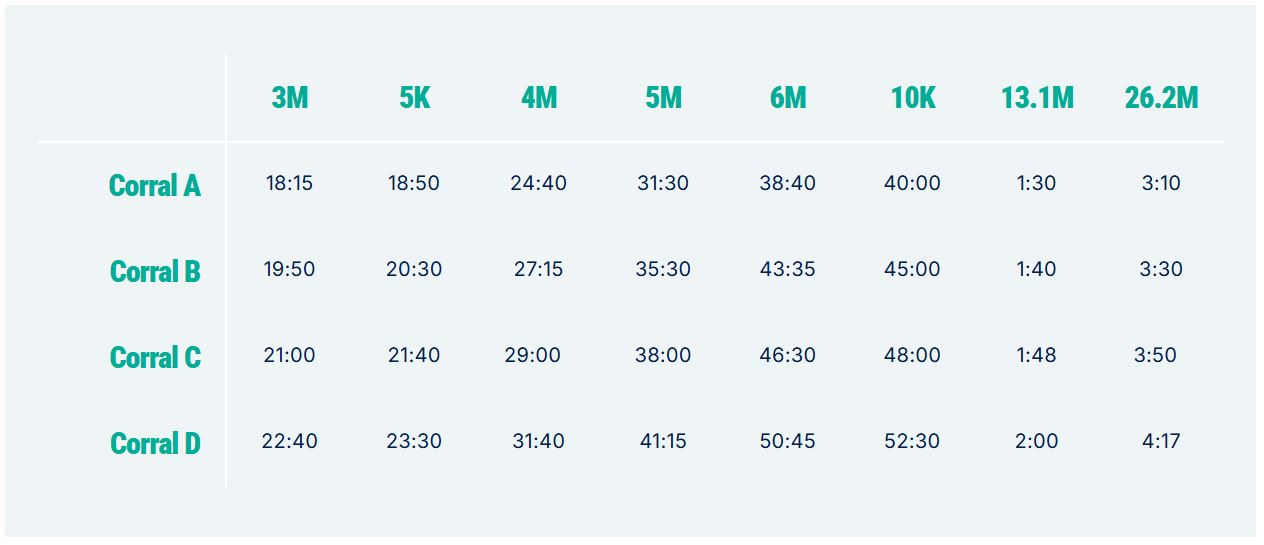Viewport: 1264px width, 545px height.
Task: Select the 26.2M column header
Action: tap(1161, 98)
